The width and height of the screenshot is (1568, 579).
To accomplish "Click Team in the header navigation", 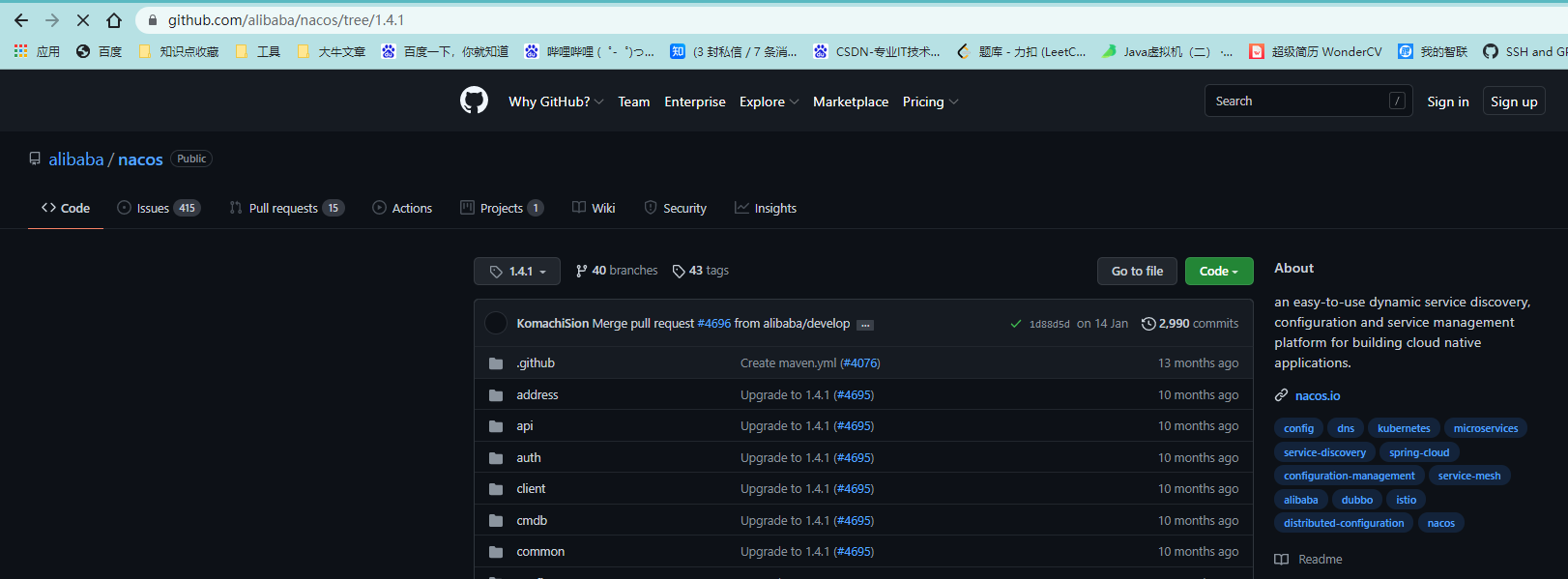I will point(634,101).
